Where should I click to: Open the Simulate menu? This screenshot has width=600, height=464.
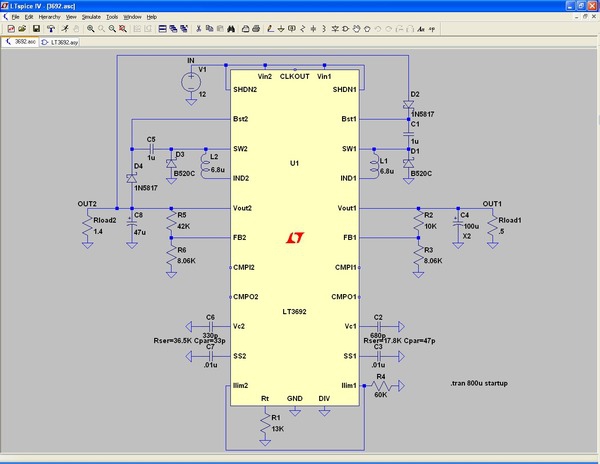coord(90,17)
